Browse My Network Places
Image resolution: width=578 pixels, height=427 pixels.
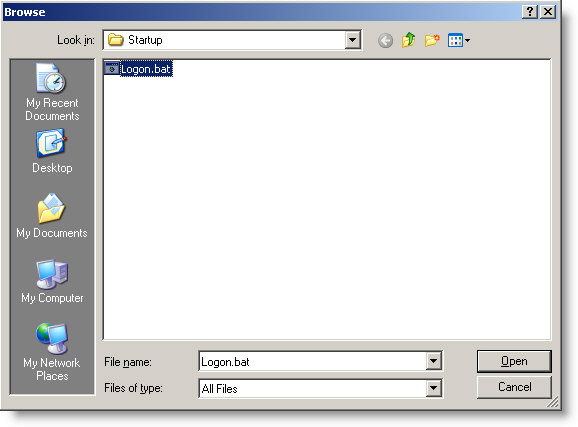point(52,352)
